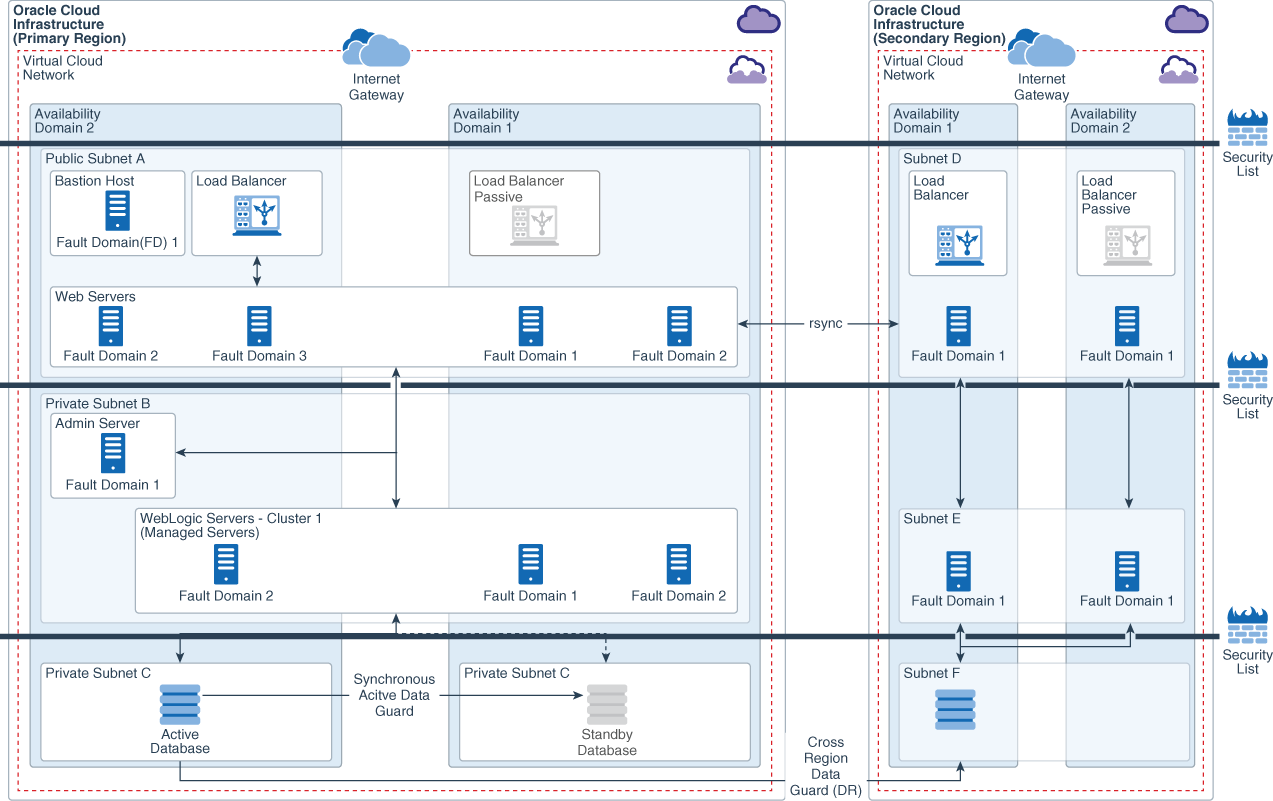The width and height of the screenshot is (1273, 801).
Task: Select the Fault Domain 1 server icon in Subnet E
Action: pos(957,568)
